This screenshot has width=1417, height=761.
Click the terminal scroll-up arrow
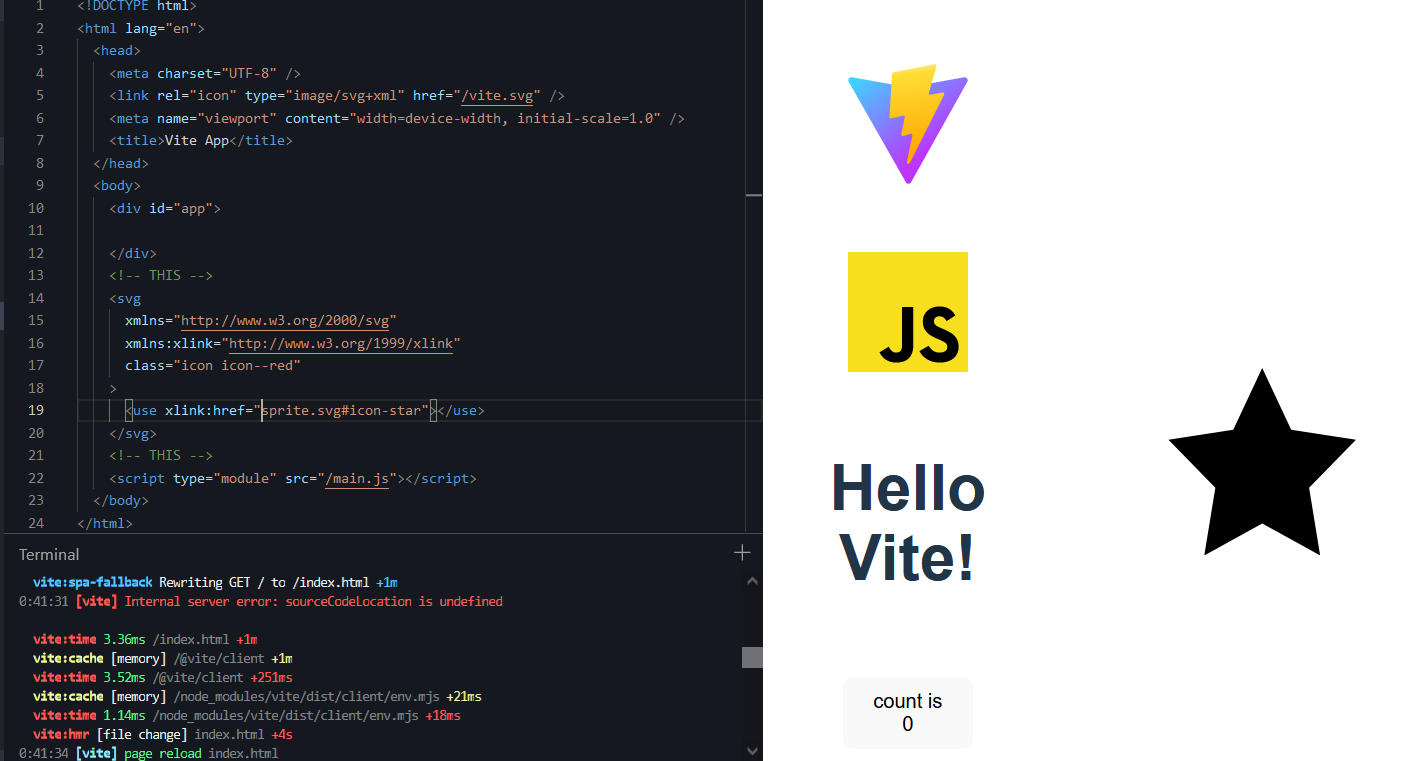pyautogui.click(x=751, y=579)
